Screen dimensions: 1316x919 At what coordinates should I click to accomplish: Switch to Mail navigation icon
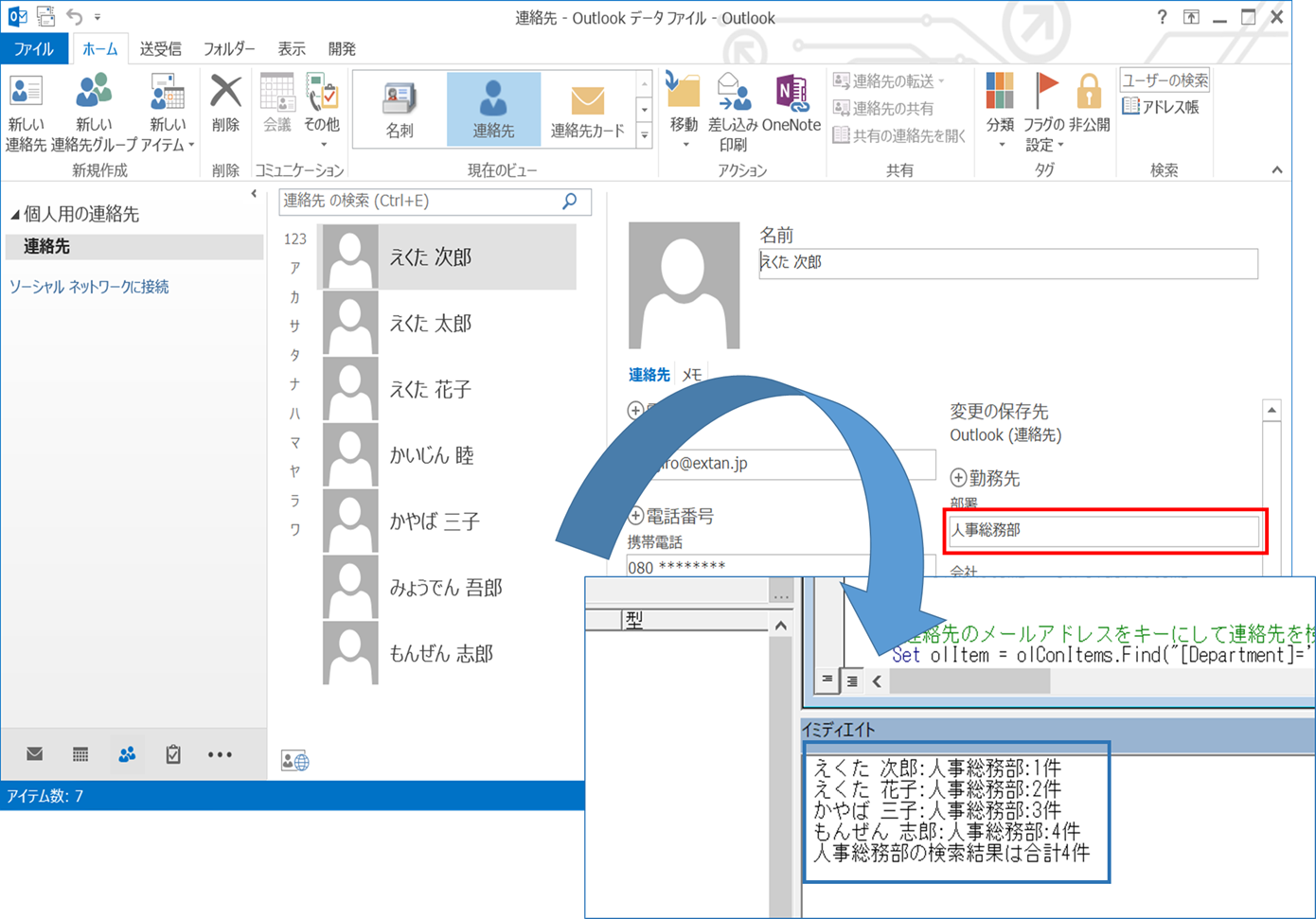click(35, 754)
